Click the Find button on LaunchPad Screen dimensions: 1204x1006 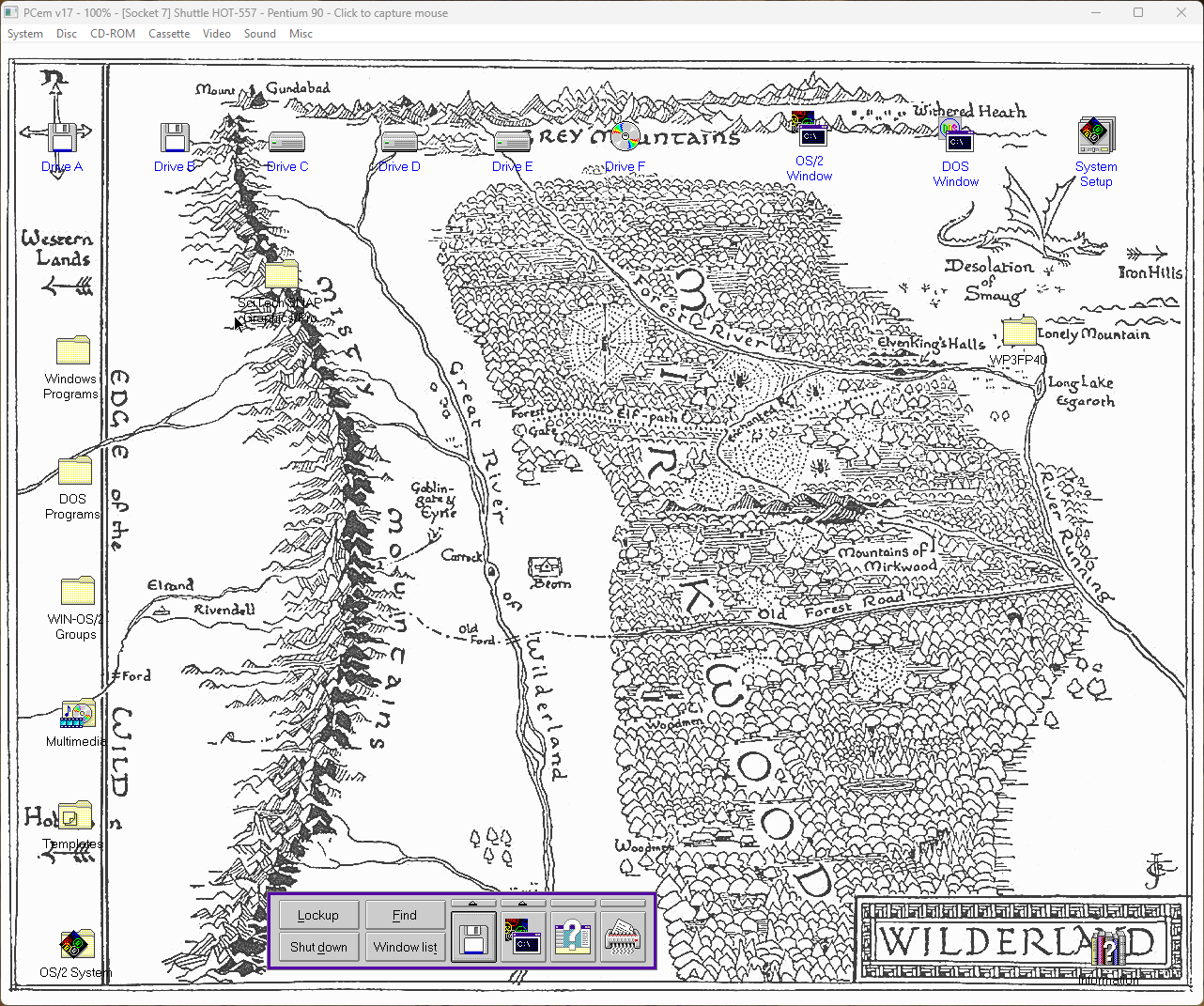tap(405, 915)
